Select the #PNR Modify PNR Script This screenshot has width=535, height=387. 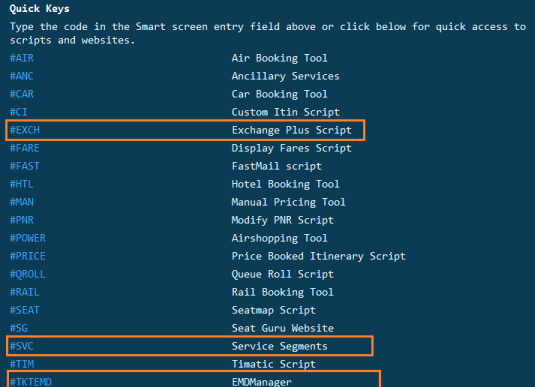point(22,220)
